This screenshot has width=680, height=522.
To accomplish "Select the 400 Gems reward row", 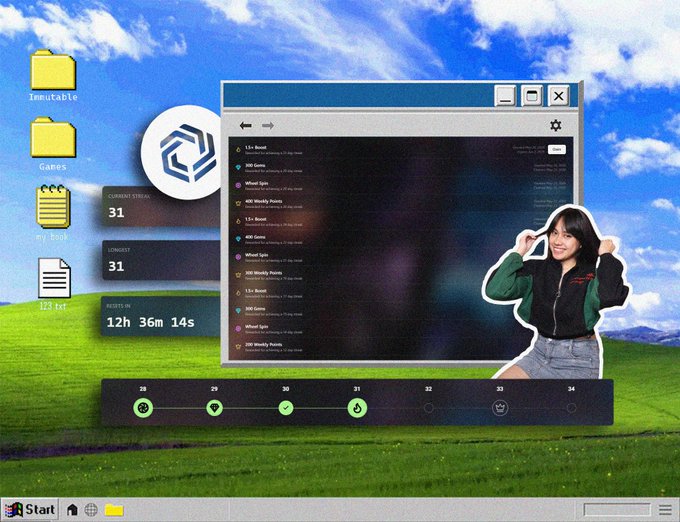I will tap(401, 239).
